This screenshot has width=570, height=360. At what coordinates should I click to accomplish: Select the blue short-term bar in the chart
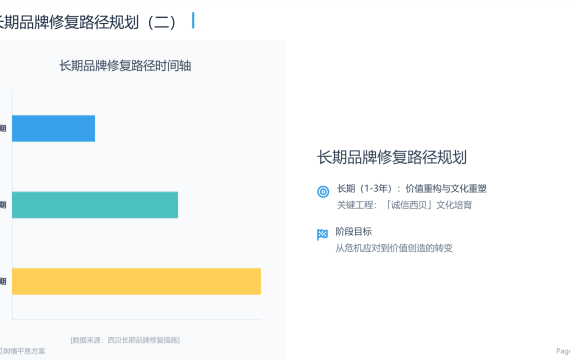(x=53, y=128)
